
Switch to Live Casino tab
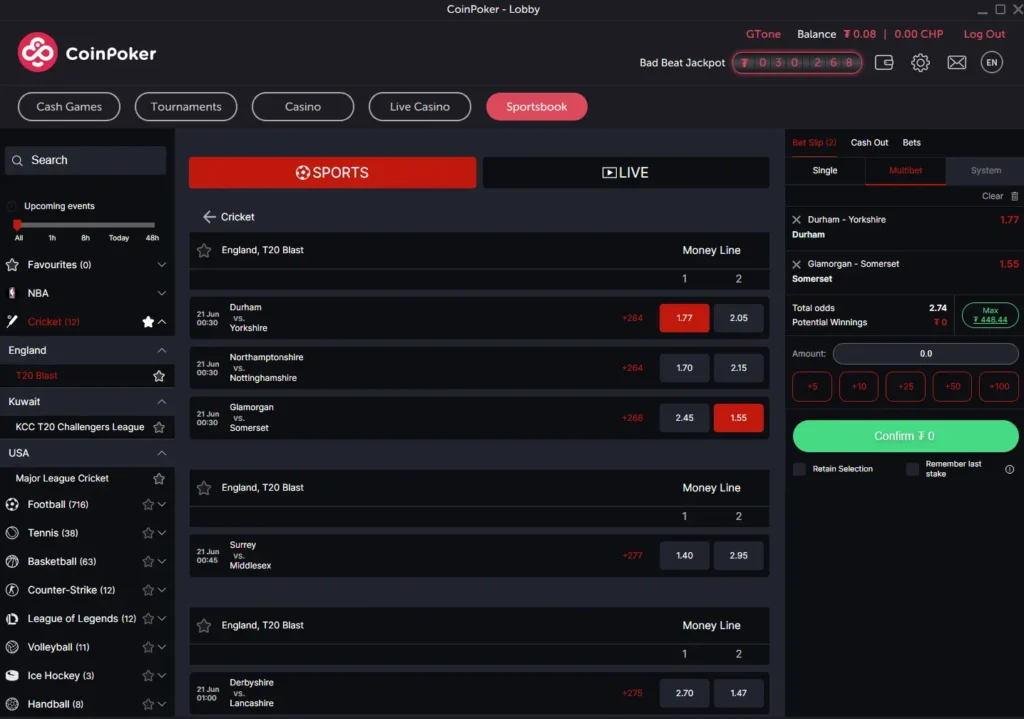coord(420,106)
